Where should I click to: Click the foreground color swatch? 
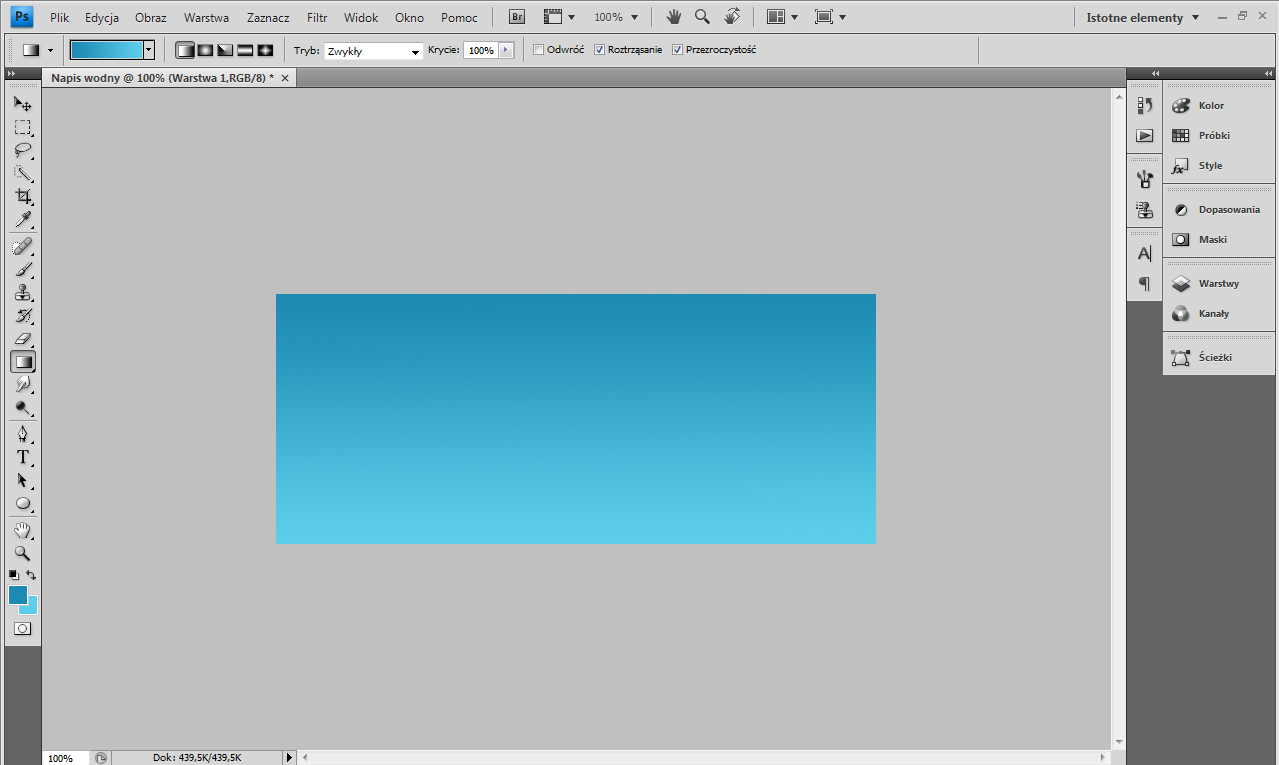click(x=17, y=594)
